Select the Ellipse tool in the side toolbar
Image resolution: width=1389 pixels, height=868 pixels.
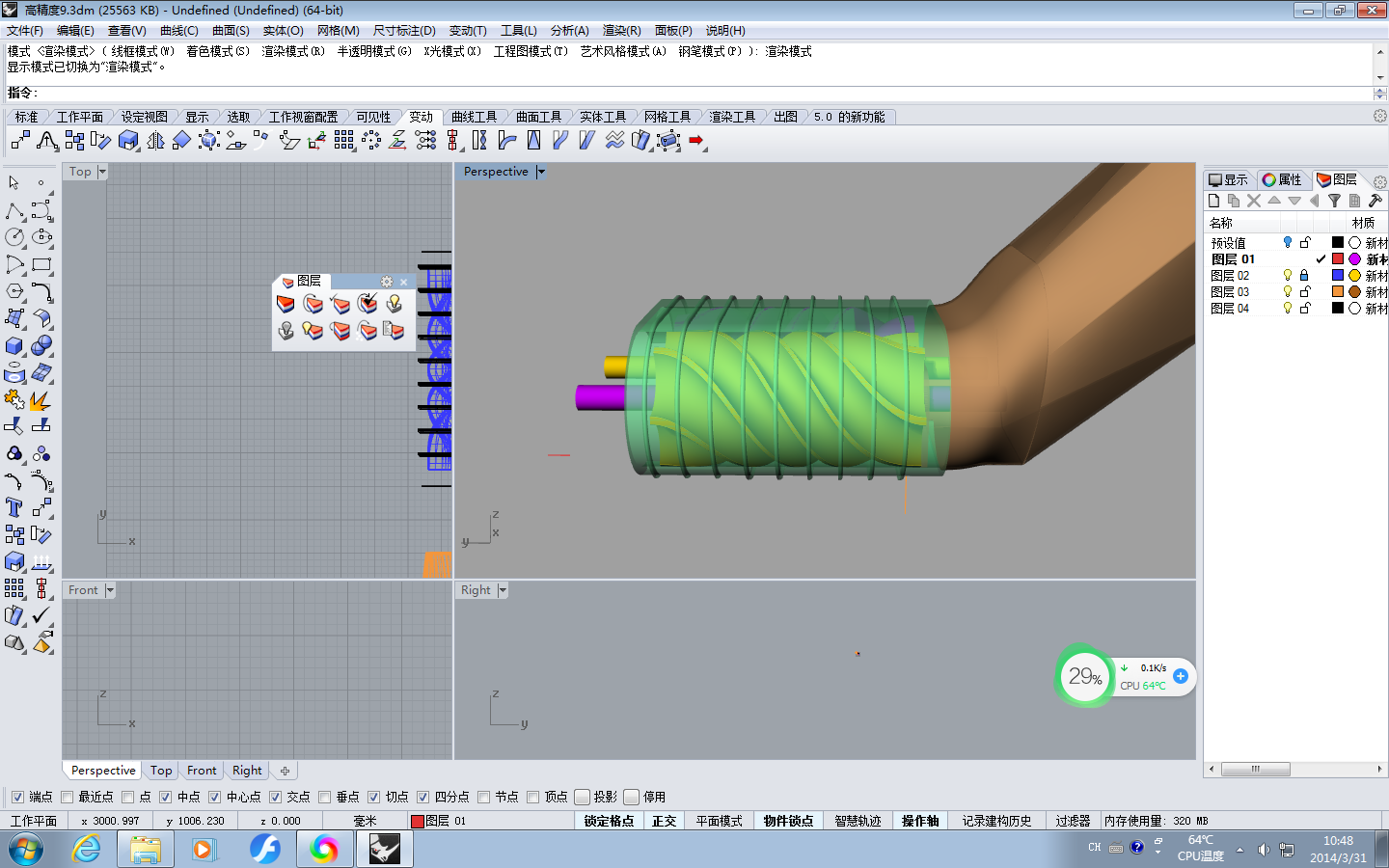pyautogui.click(x=41, y=237)
